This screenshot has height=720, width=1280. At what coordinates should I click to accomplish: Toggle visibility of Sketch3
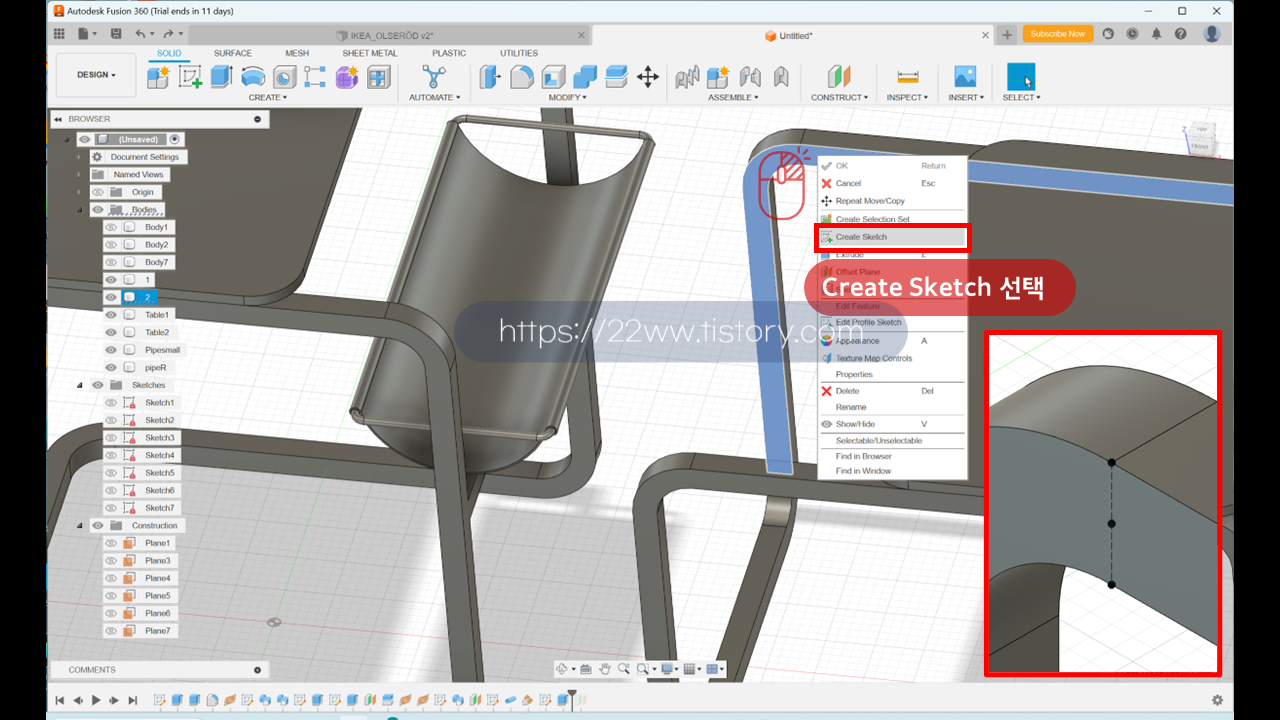[112, 438]
